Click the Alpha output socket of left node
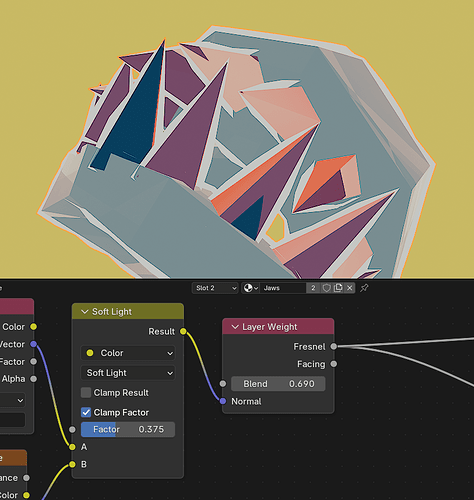The width and height of the screenshot is (474, 500). [34, 379]
